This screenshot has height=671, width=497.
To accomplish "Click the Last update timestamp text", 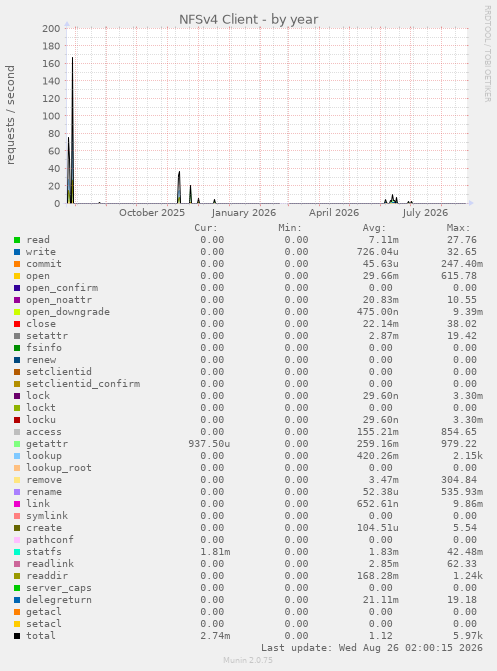I will [x=372, y=648].
